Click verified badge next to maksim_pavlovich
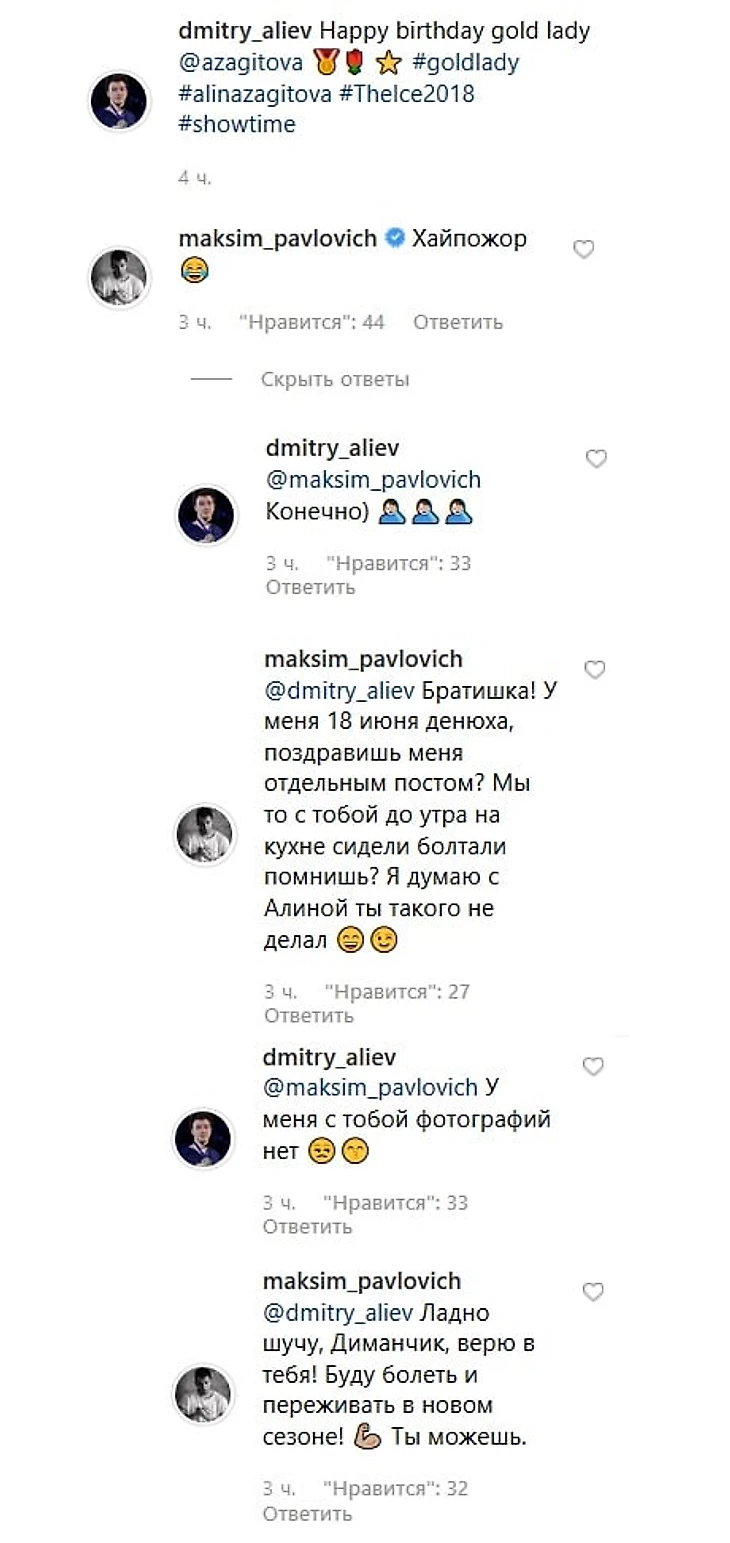The image size is (730, 1543). 394,238
